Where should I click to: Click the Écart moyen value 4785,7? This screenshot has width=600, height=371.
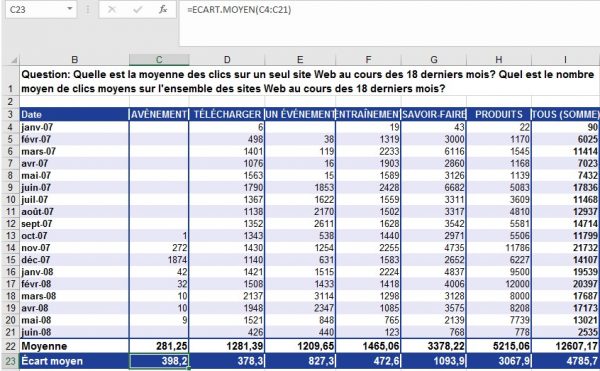click(x=566, y=361)
